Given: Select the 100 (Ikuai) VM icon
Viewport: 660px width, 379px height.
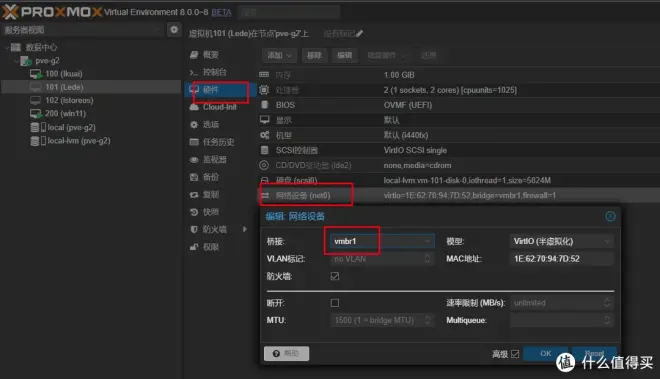Looking at the screenshot, I should (x=36, y=74).
